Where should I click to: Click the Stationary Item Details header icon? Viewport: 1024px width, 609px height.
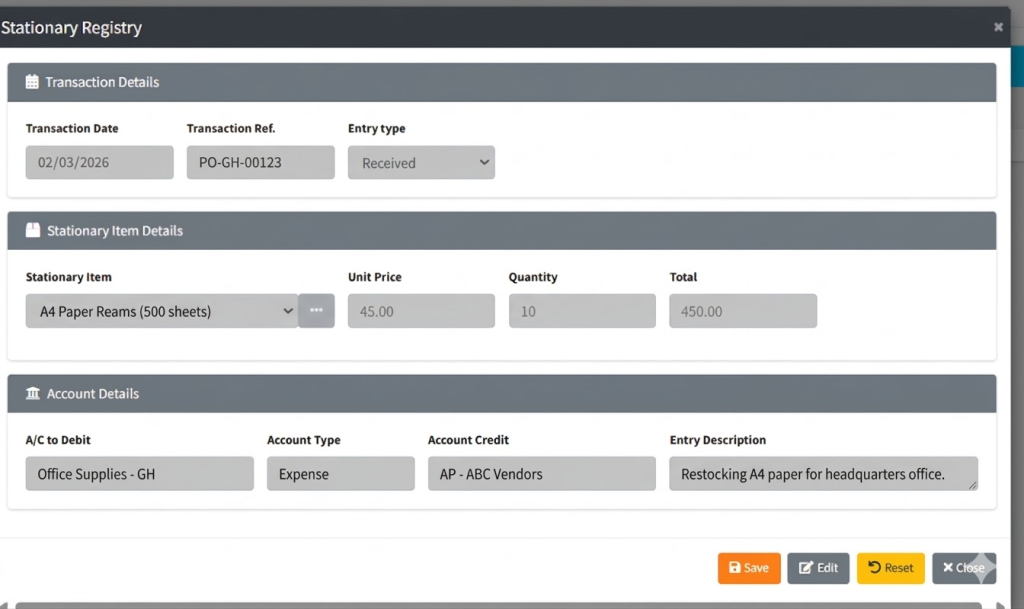tap(33, 231)
